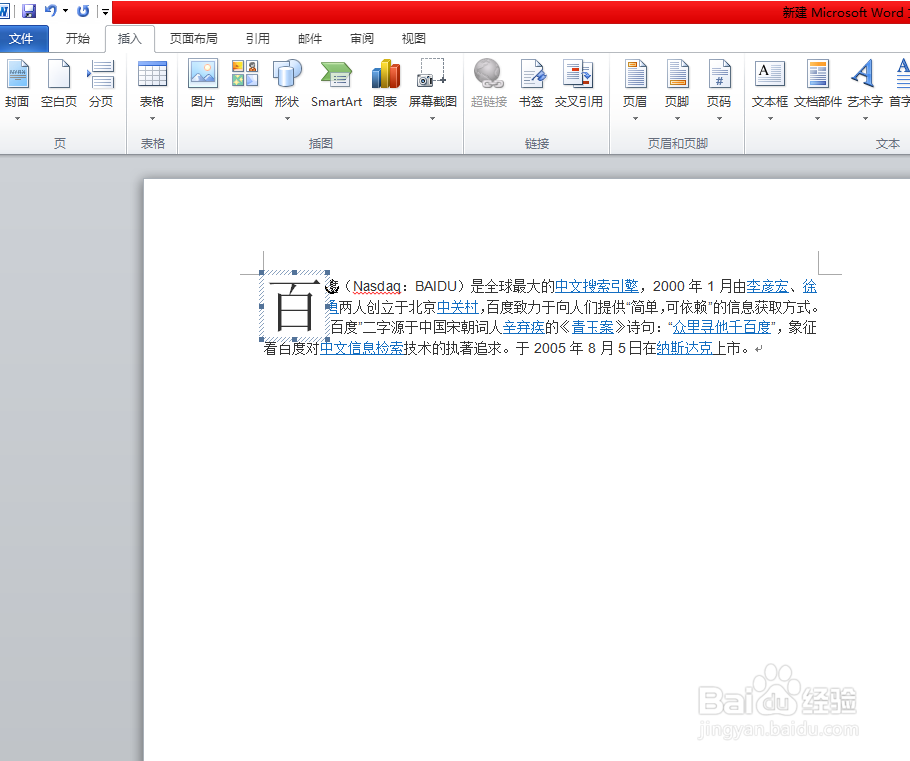This screenshot has width=910, height=761.
Task: Expand the 艺术字 dropdown arrow
Action: (x=865, y=118)
